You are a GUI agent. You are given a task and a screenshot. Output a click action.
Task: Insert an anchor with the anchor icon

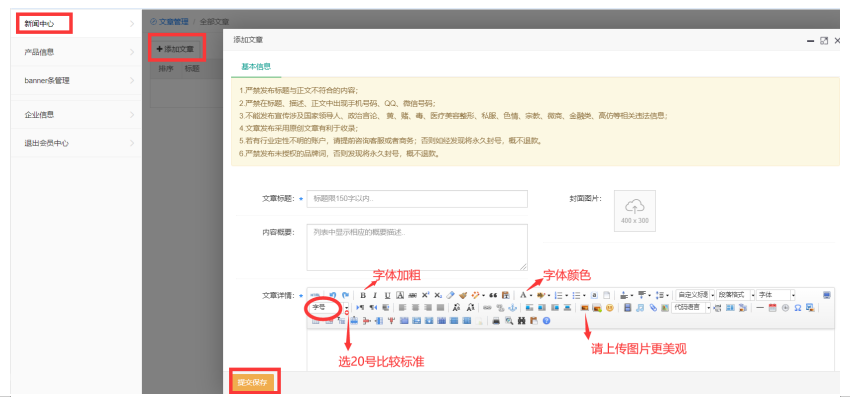[x=512, y=308]
